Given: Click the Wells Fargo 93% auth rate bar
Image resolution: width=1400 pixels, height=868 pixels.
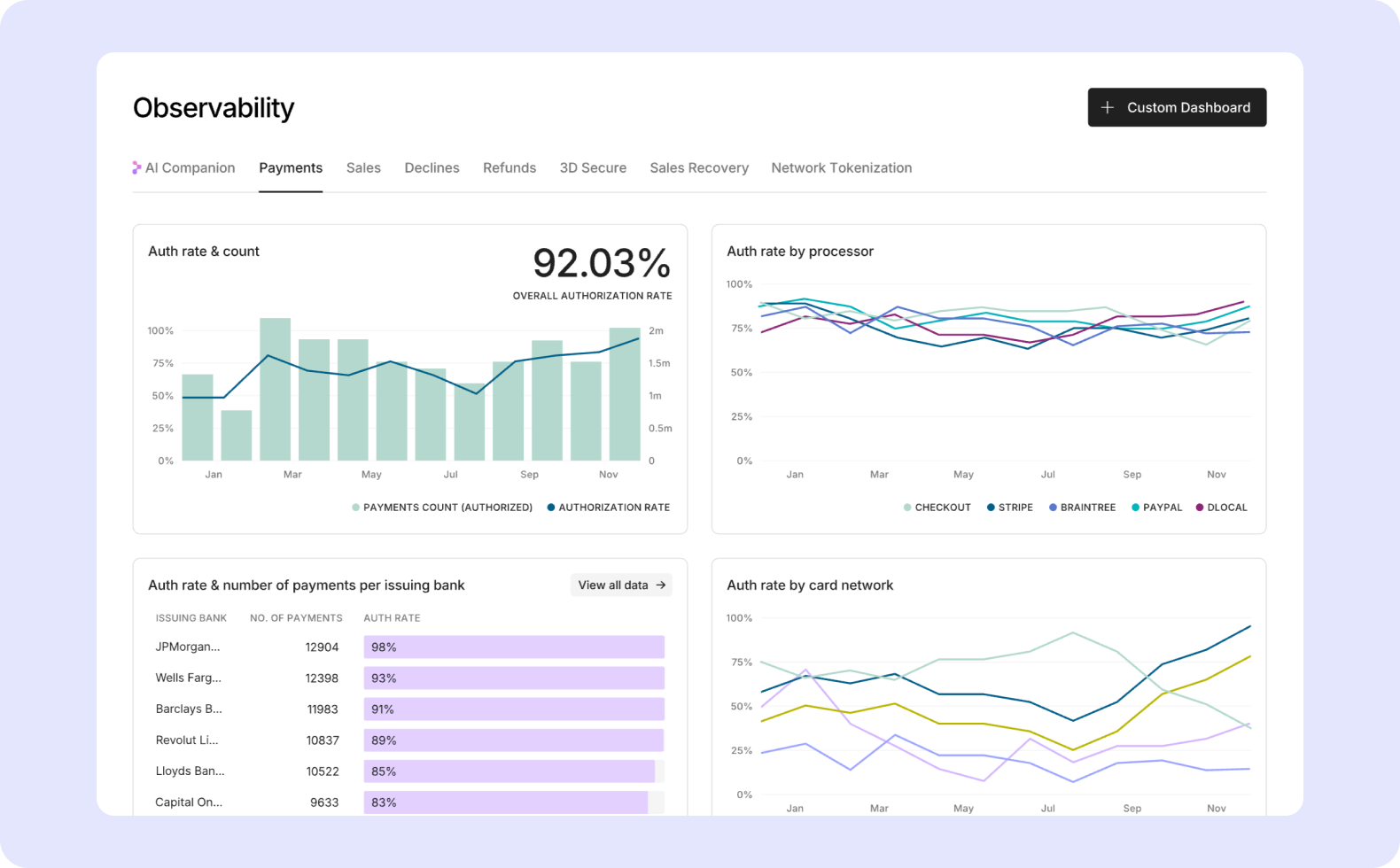Looking at the screenshot, I should 514,678.
